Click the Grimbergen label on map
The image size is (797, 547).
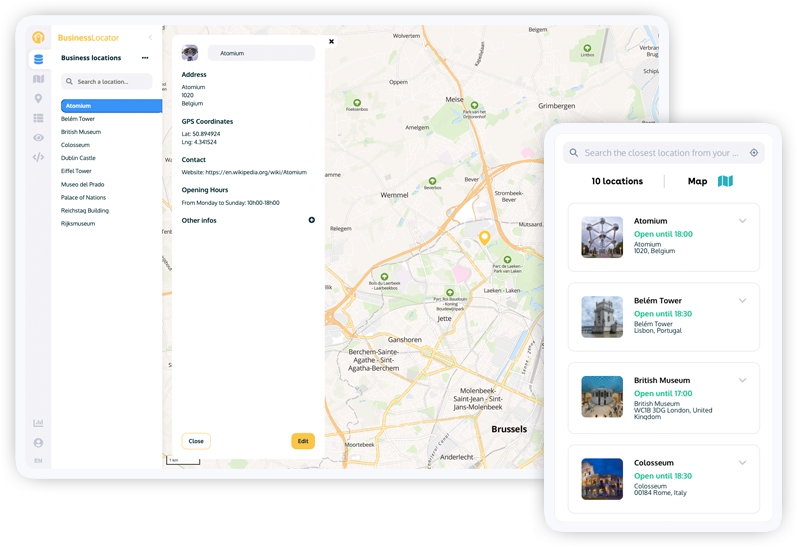pos(557,106)
